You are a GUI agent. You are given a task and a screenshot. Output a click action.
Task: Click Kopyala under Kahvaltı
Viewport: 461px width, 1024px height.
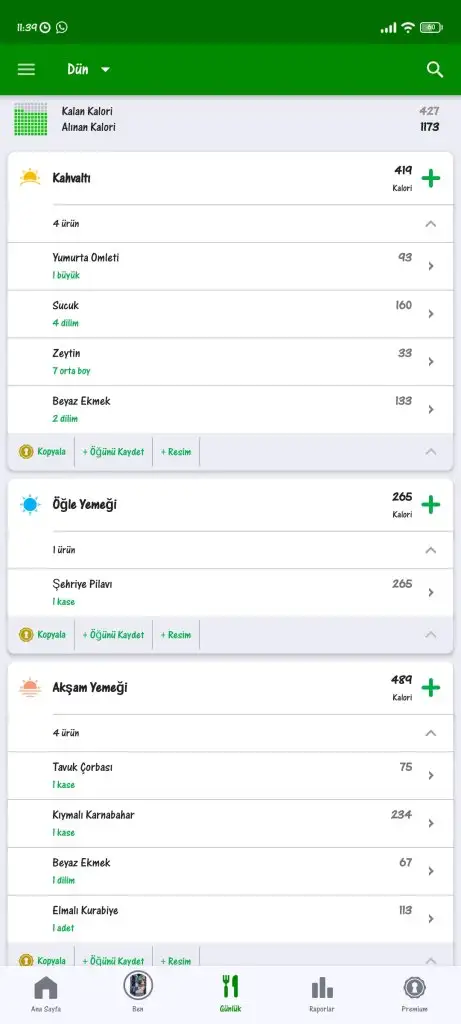coord(42,451)
